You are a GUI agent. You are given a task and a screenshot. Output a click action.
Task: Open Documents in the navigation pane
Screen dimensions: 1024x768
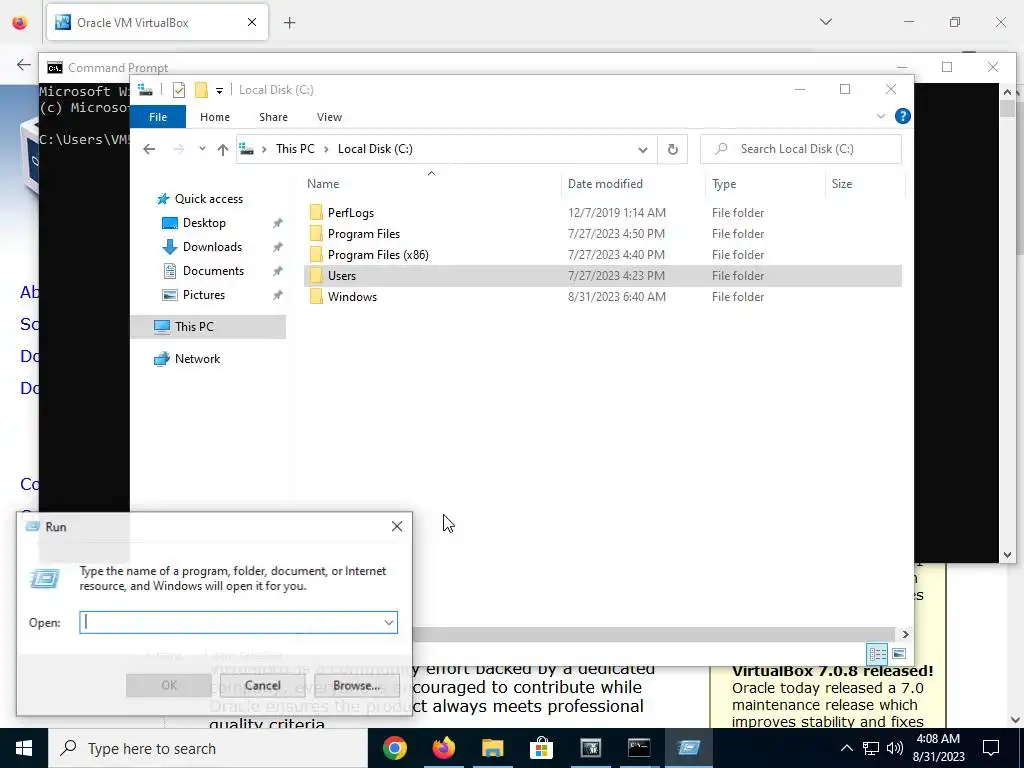pyautogui.click(x=213, y=271)
